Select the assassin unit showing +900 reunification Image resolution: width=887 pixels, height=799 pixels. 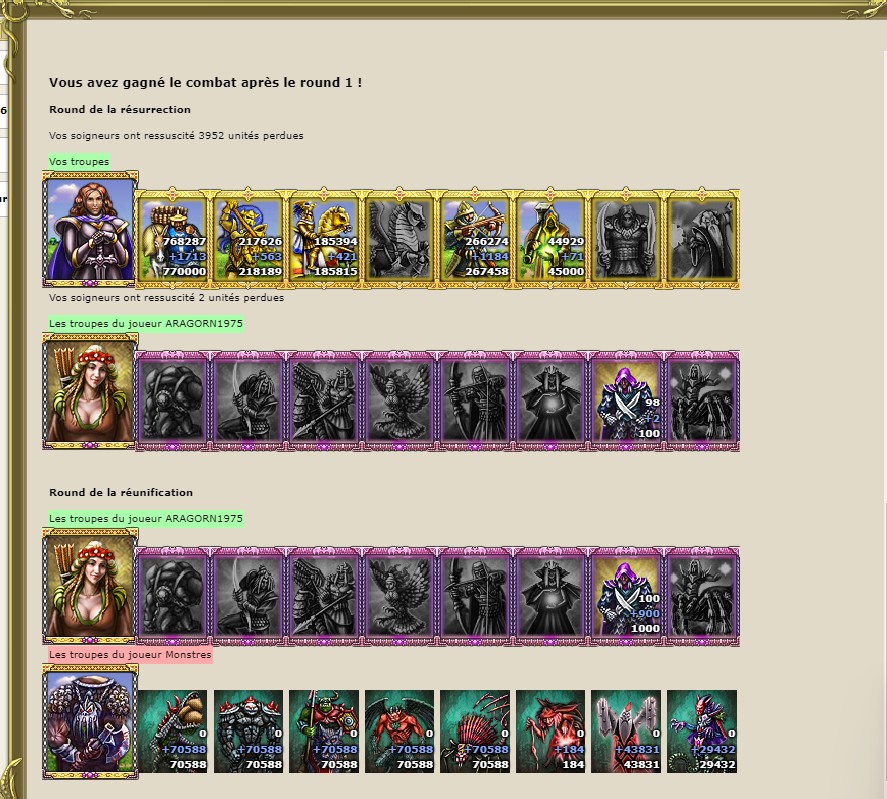pos(626,596)
